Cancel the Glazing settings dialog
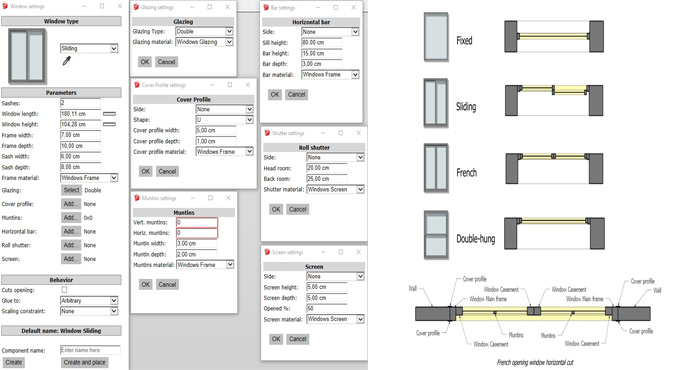This screenshot has height=370, width=680. pos(167,62)
